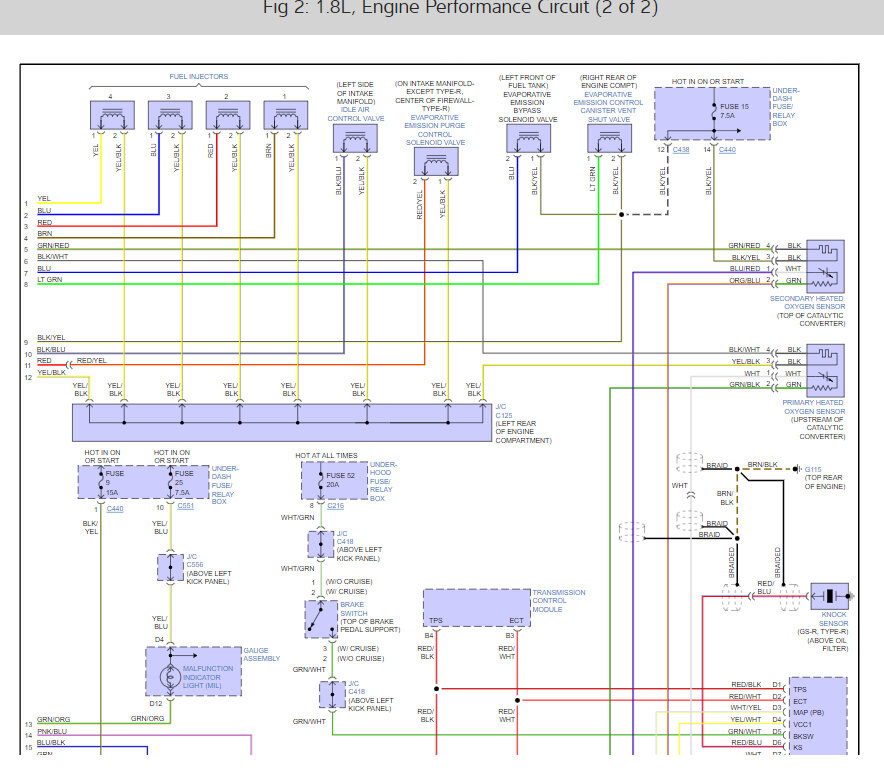Select the brake switch symbol
This screenshot has width=884, height=774.
(321, 618)
